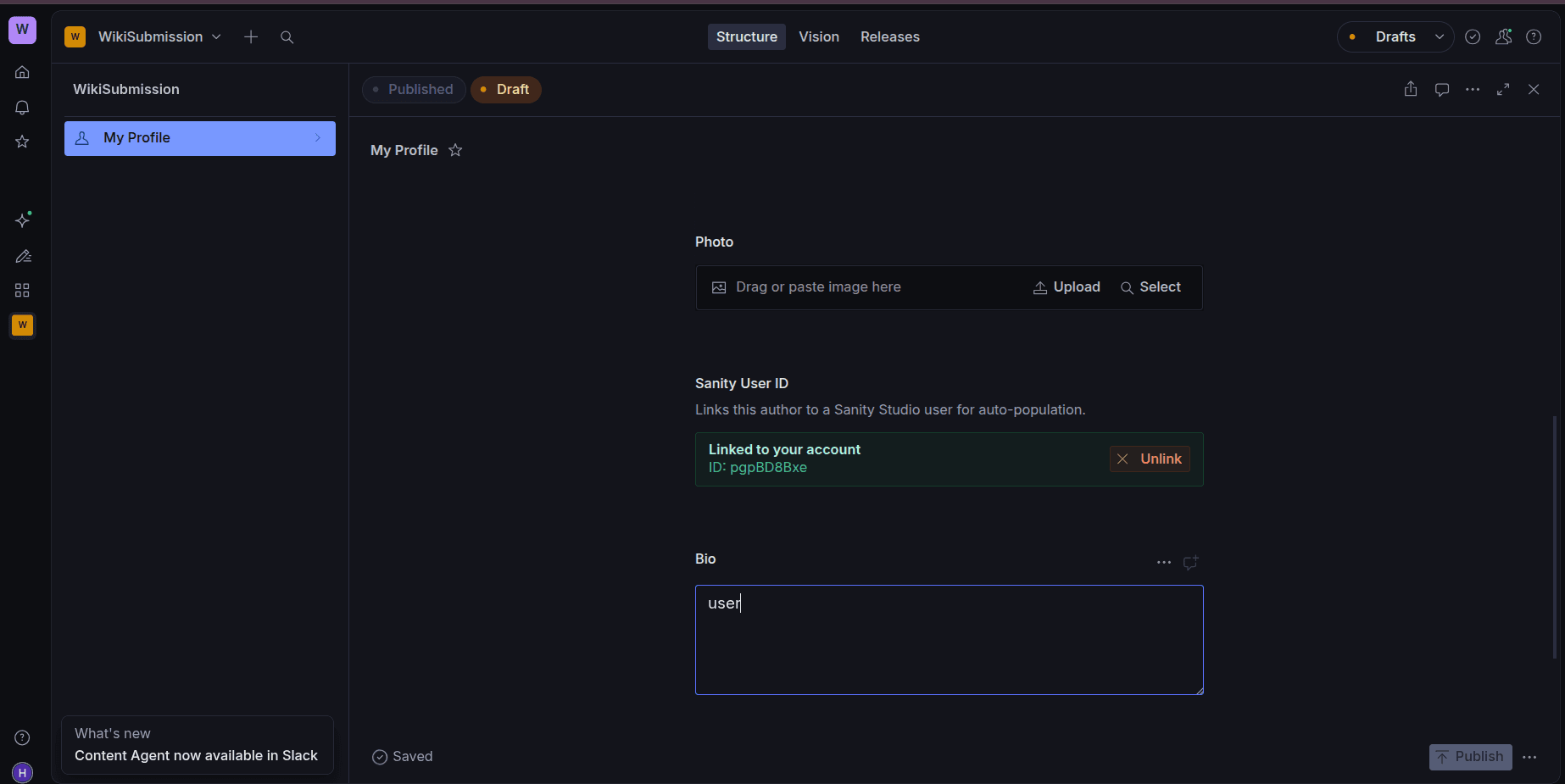Open the Bio field actions ellipsis menu
The image size is (1565, 784).
[1164, 562]
